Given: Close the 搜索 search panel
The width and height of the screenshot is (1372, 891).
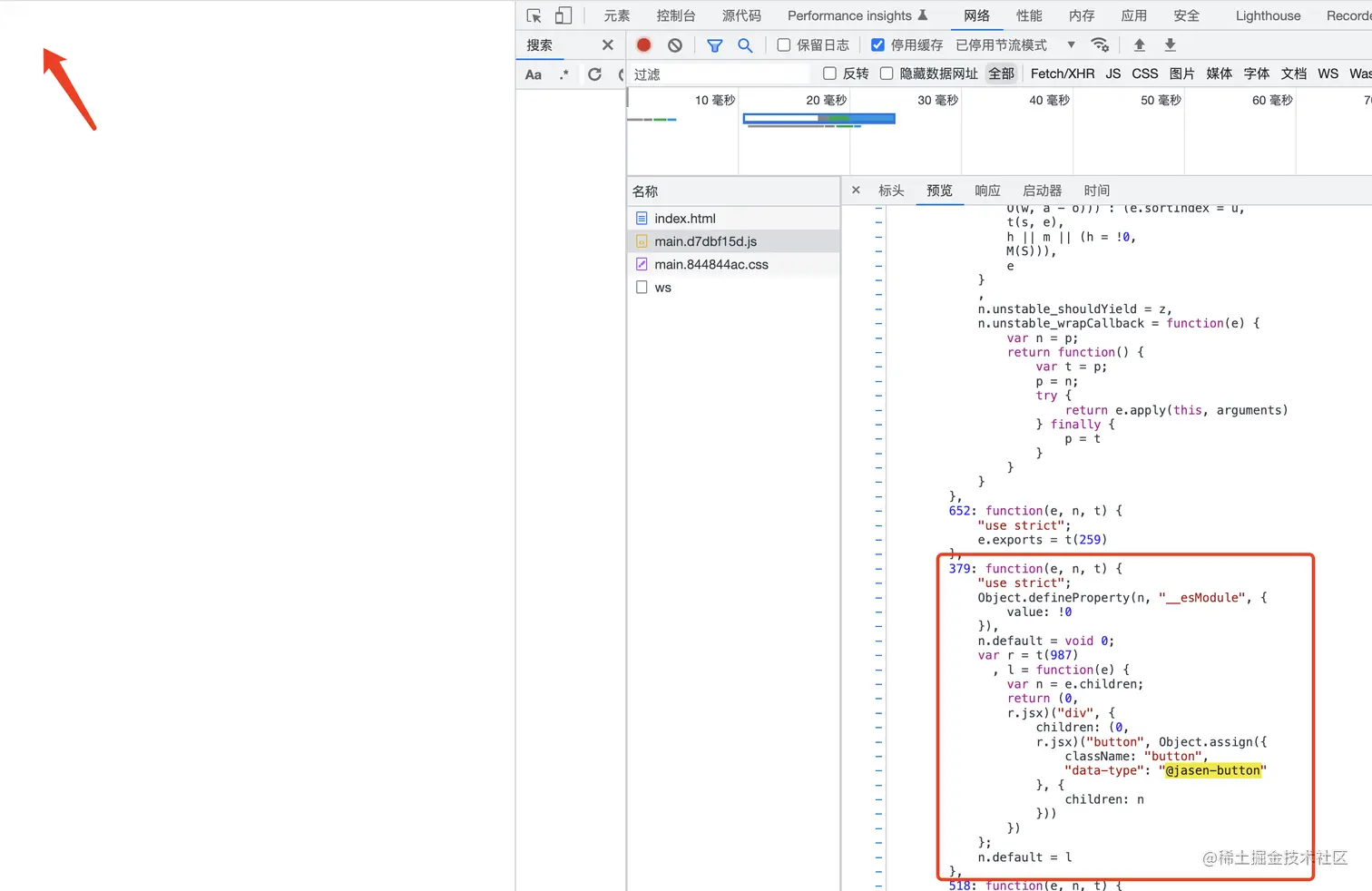Looking at the screenshot, I should tap(607, 44).
